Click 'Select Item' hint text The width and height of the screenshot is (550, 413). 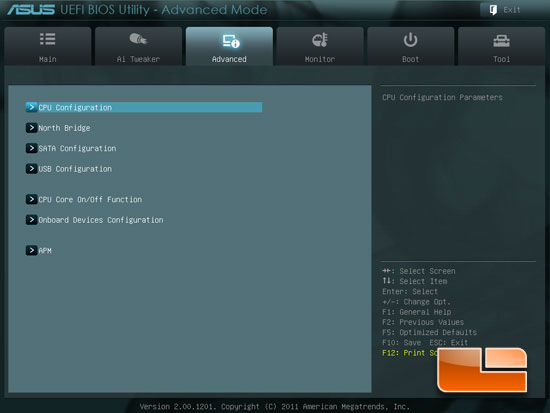pos(423,281)
